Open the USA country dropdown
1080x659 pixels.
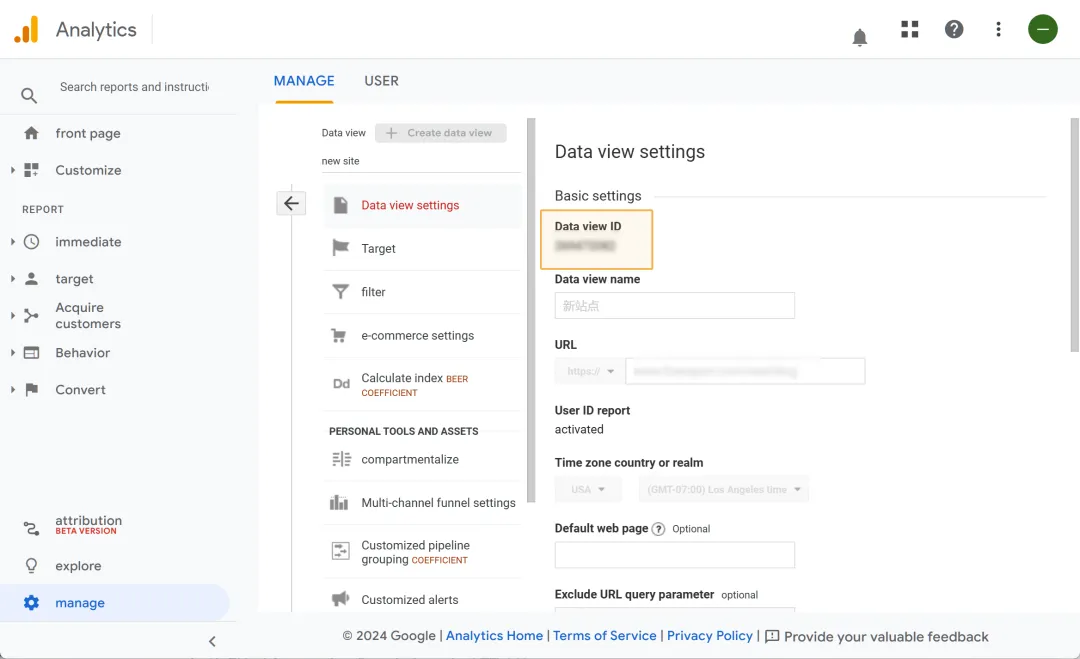pos(588,489)
